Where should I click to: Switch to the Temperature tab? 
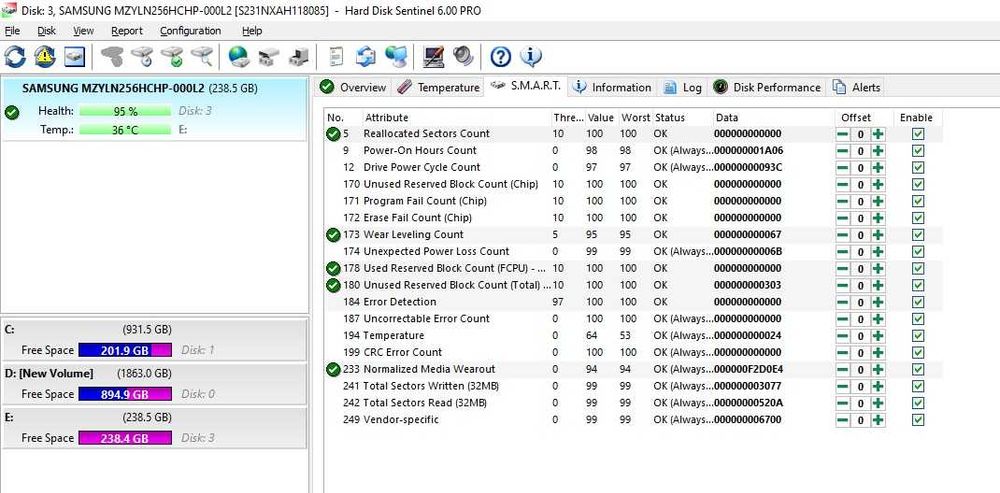(438, 87)
